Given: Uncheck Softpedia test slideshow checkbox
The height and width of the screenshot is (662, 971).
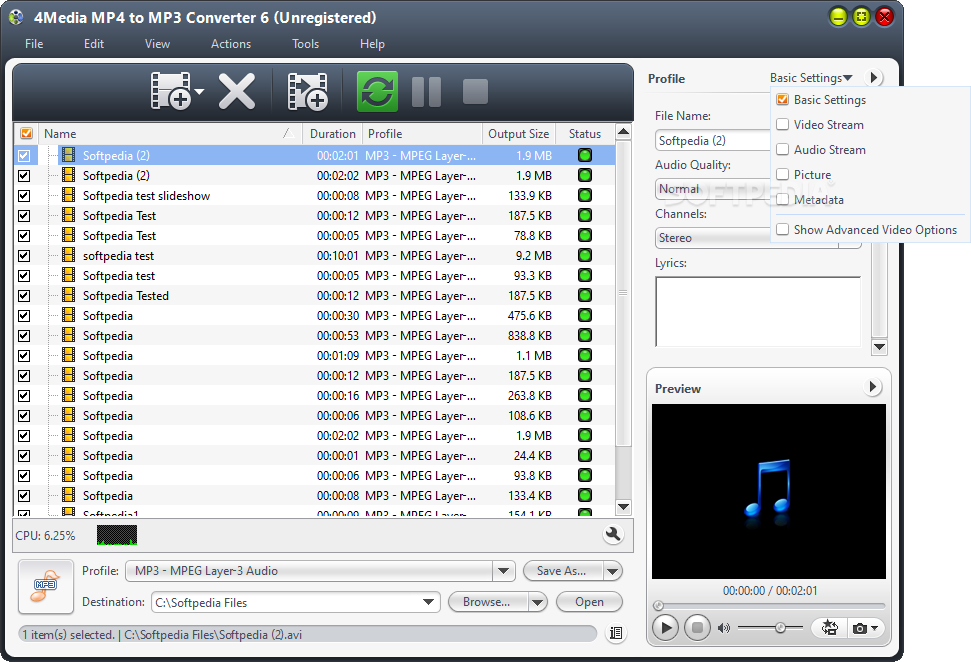Looking at the screenshot, I should [x=24, y=196].
